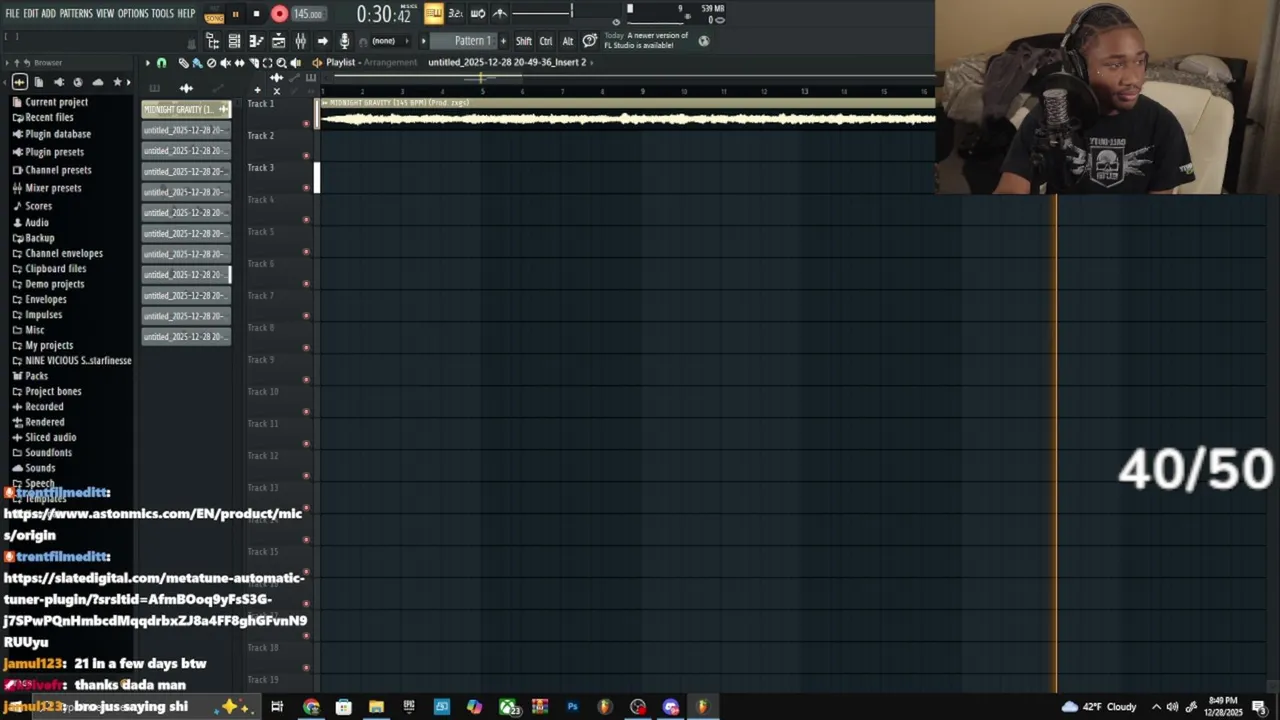Open the OPTIONS menu
The image size is (1280, 720).
tap(133, 13)
